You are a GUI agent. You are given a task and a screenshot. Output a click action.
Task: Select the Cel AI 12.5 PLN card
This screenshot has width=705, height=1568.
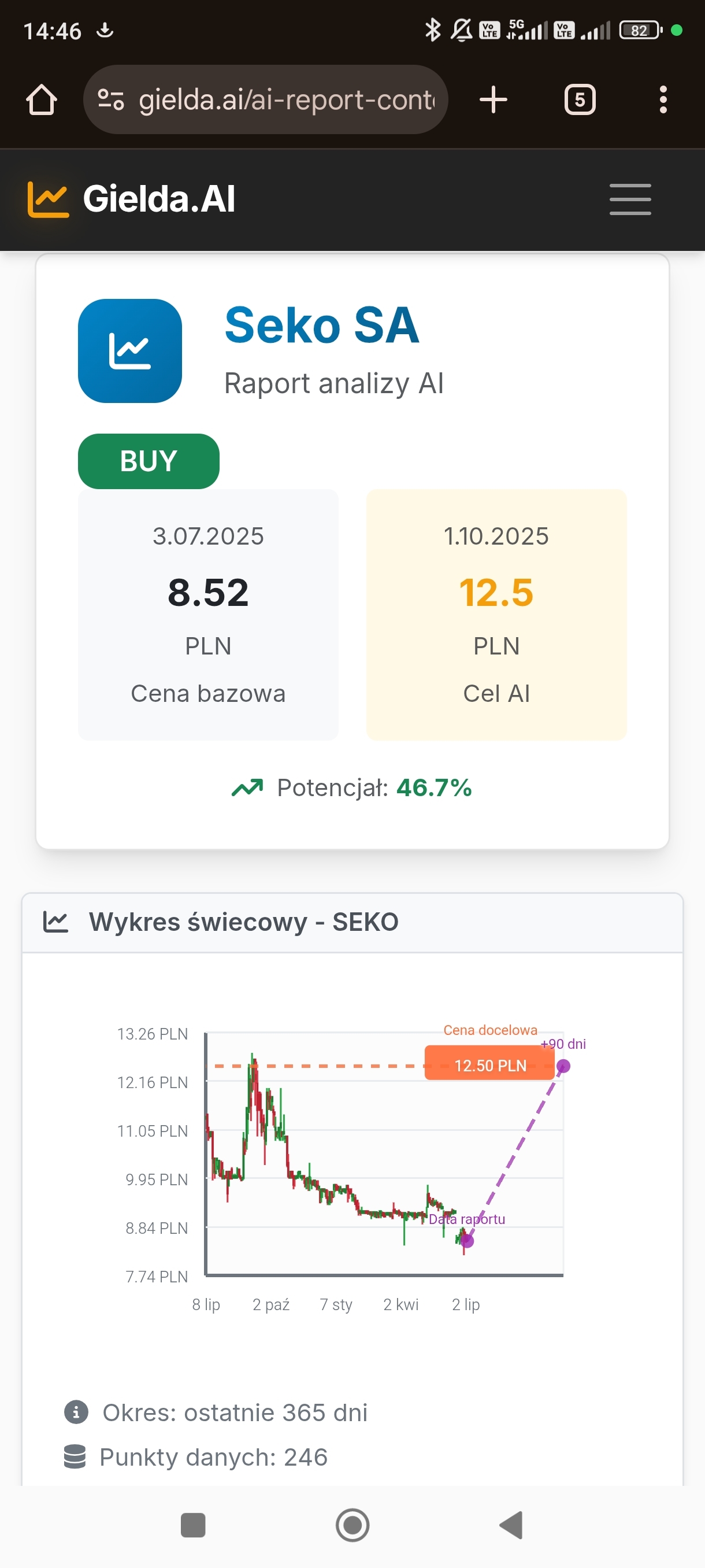(x=496, y=614)
